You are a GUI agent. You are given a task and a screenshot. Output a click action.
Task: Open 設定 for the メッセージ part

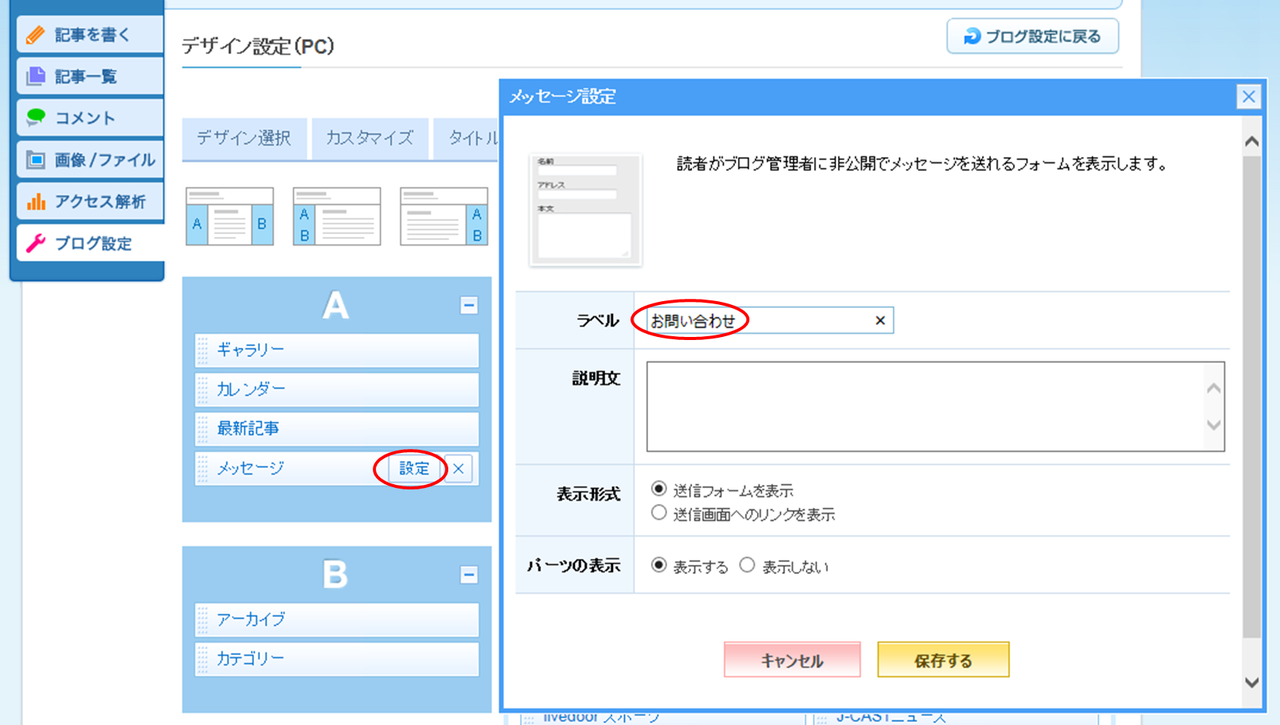click(x=415, y=468)
